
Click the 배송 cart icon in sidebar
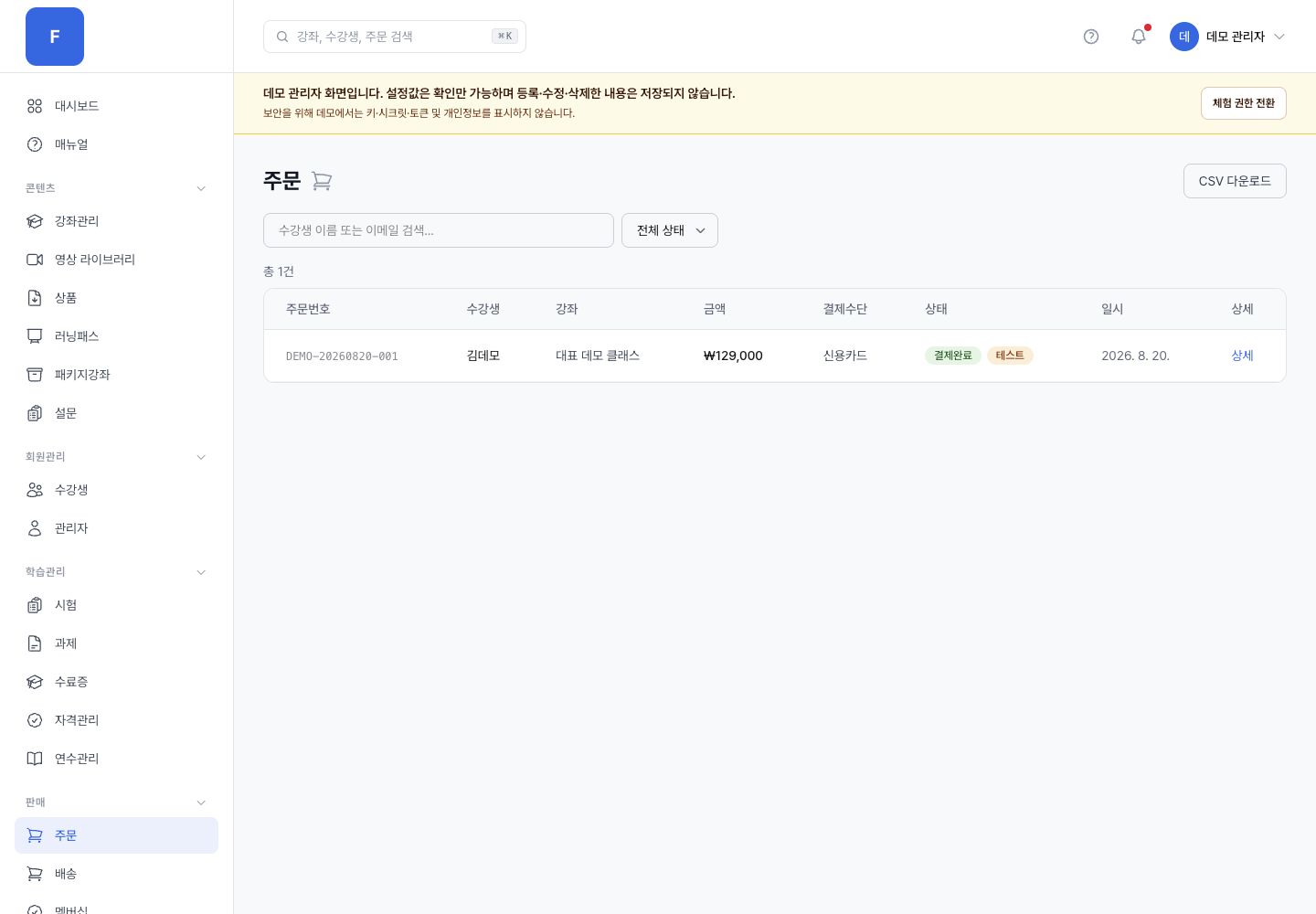pos(35,874)
